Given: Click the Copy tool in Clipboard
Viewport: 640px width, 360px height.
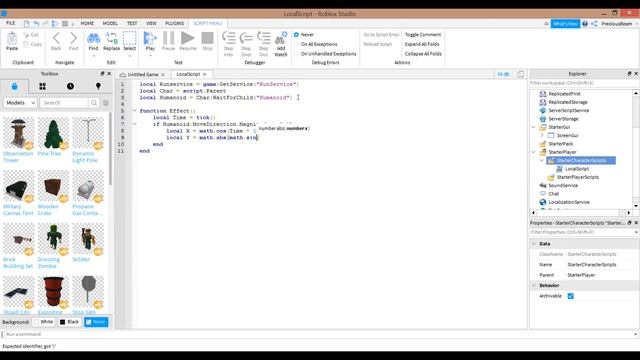Looking at the screenshot, I should (x=33, y=44).
